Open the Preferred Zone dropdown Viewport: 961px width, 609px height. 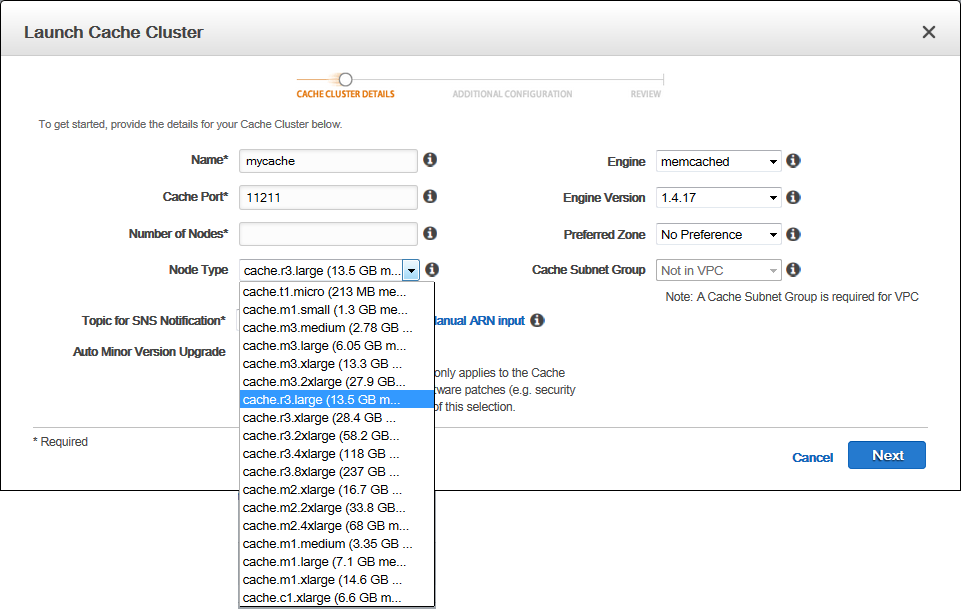pos(718,235)
